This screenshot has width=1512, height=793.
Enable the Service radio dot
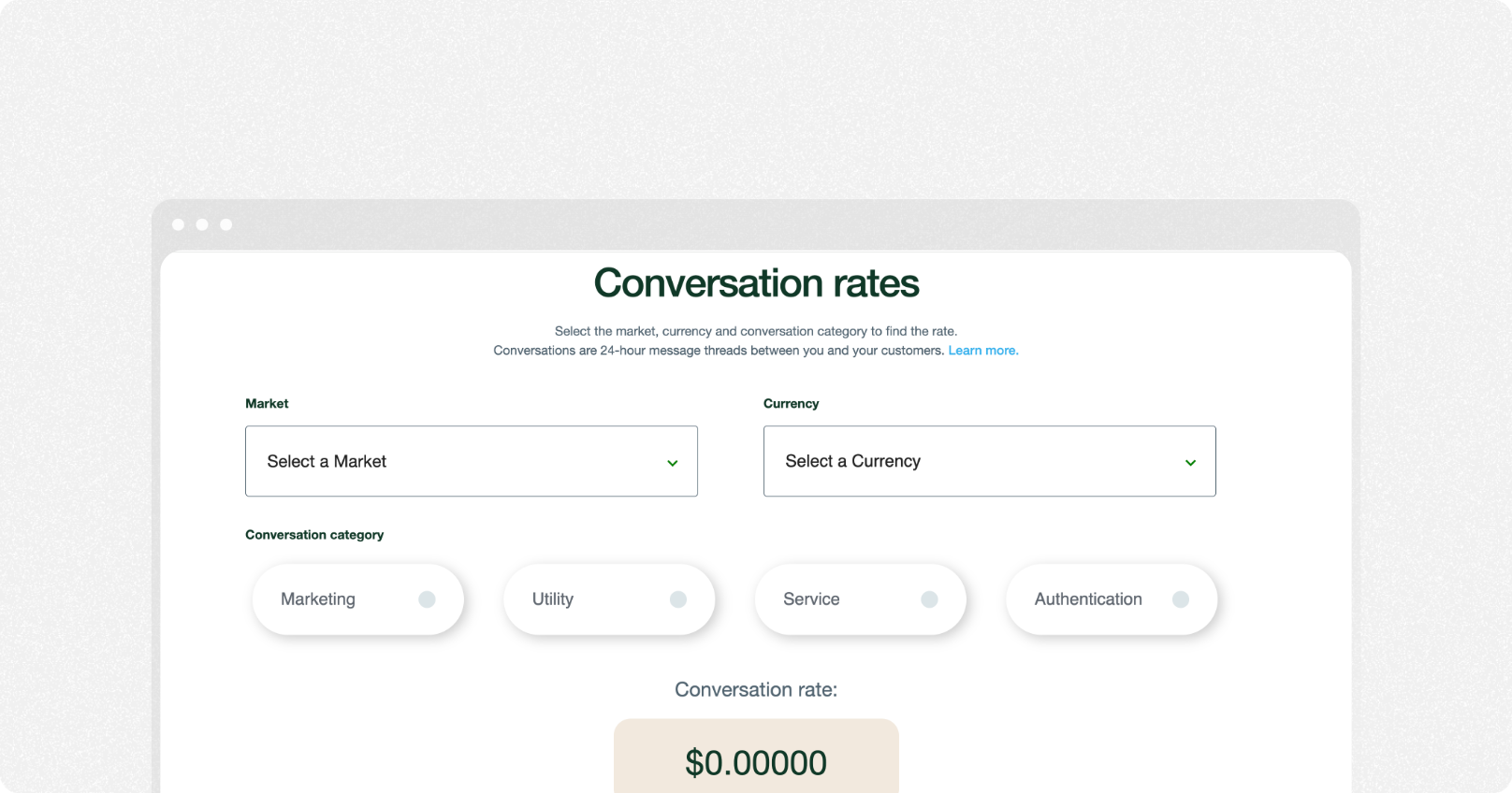point(929,599)
